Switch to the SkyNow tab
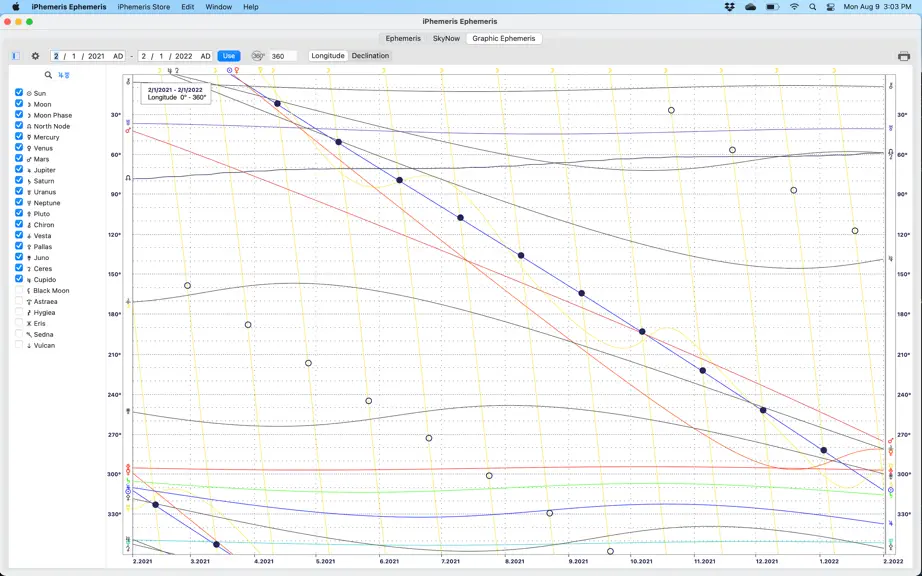Viewport: 922px width, 576px height. pos(446,38)
